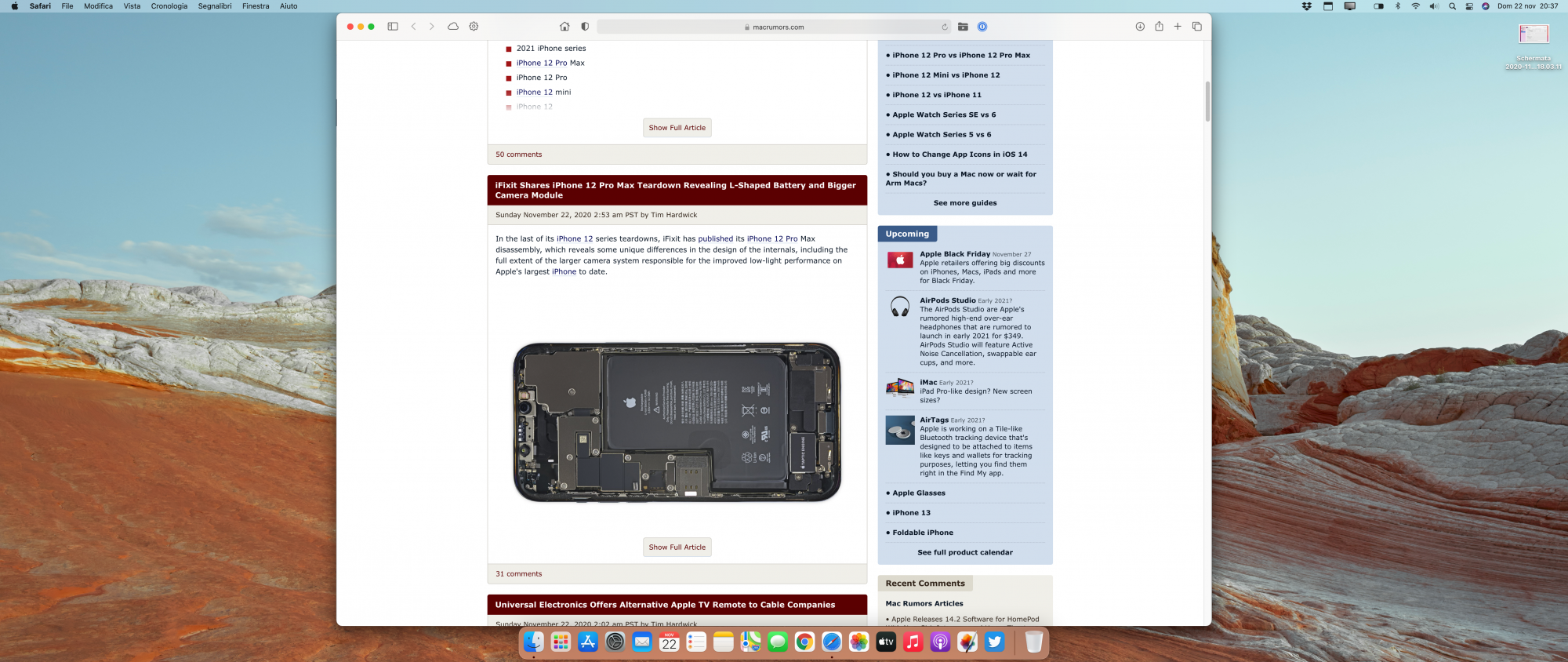
Task: Open the Trash in the Dock
Action: click(x=1034, y=642)
